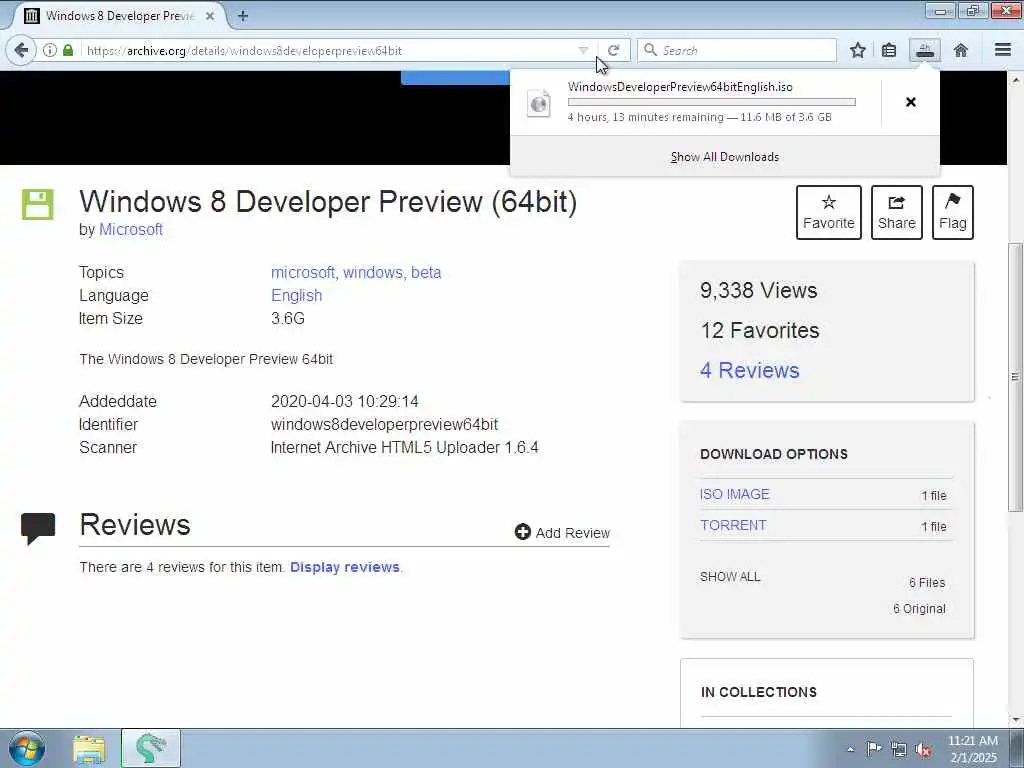
Task: Add item to favorites with Favorite button
Action: tap(829, 212)
